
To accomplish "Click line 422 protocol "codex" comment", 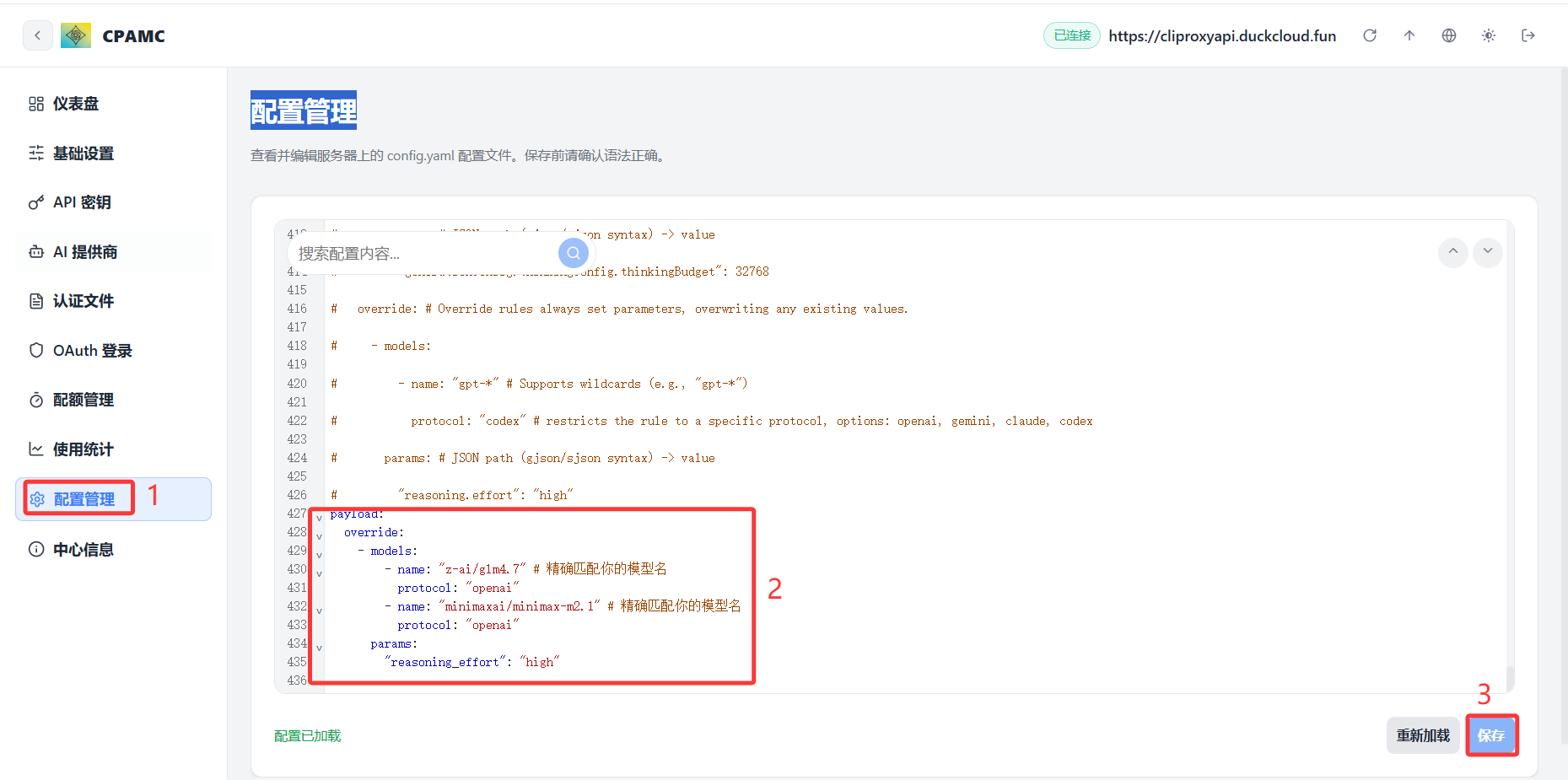I will coord(712,421).
